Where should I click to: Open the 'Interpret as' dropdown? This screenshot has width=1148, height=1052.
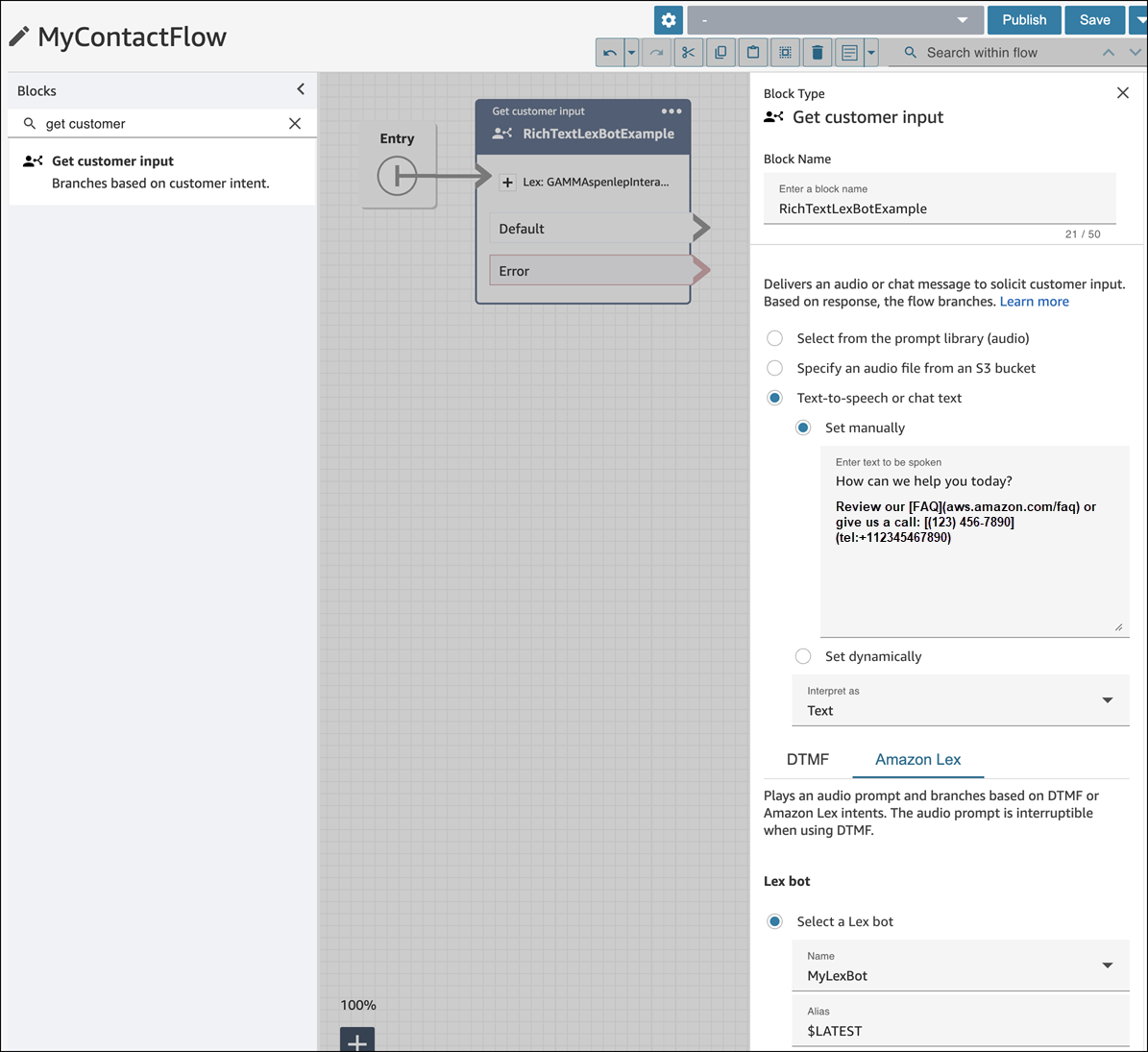(961, 701)
